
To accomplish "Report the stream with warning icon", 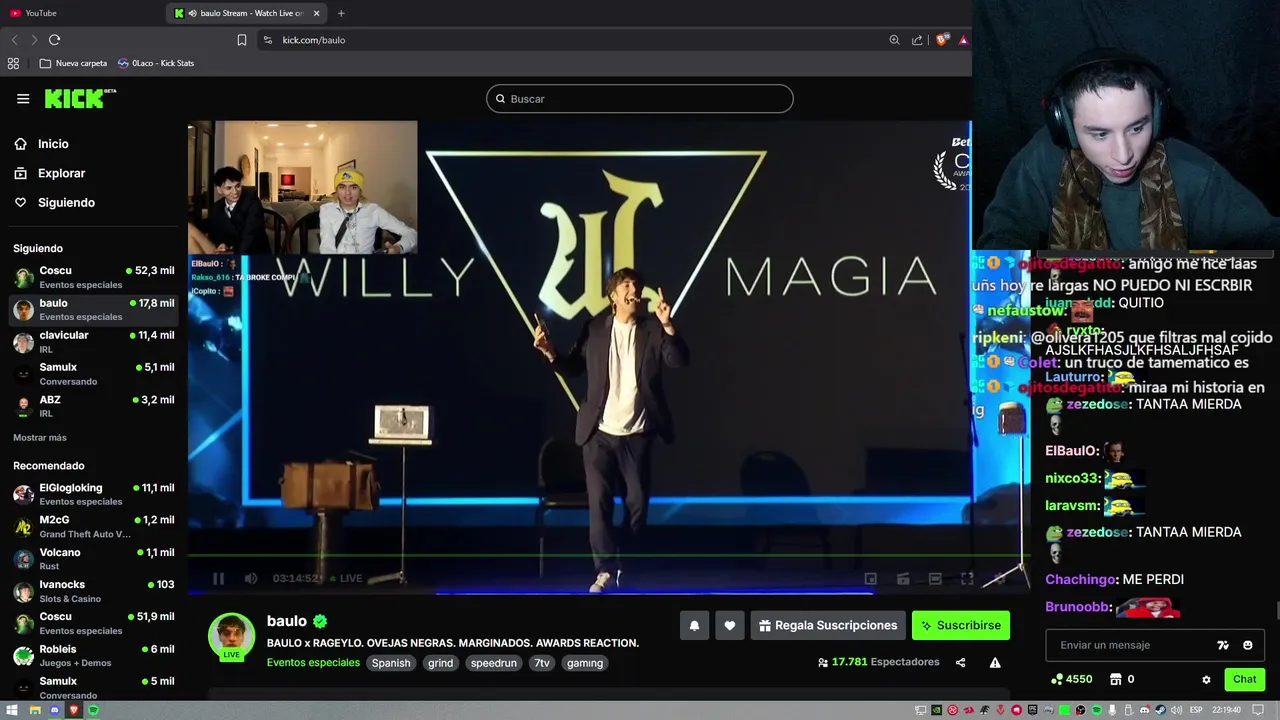I will pyautogui.click(x=995, y=662).
